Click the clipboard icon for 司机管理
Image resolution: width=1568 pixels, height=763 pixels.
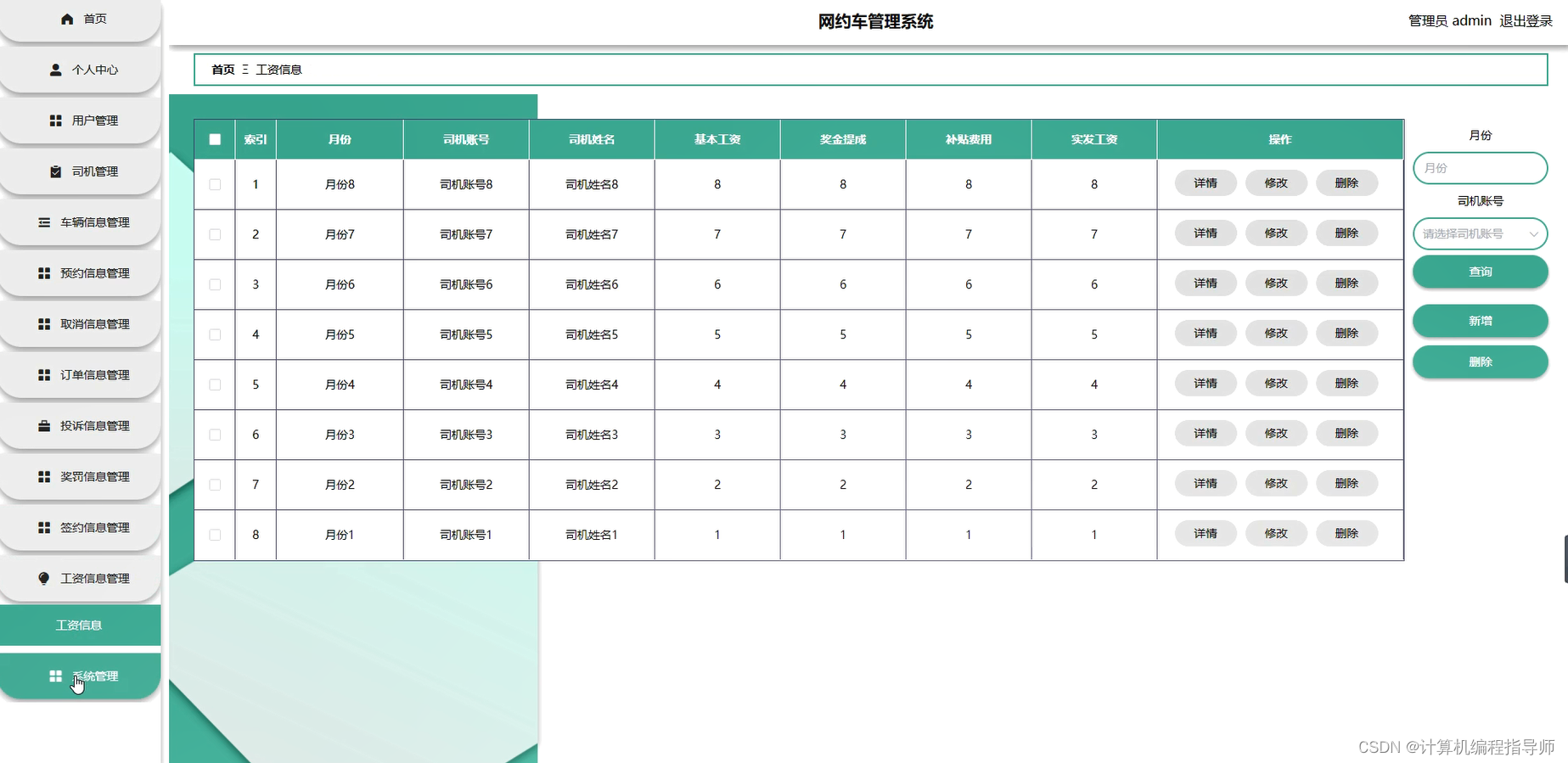(56, 171)
